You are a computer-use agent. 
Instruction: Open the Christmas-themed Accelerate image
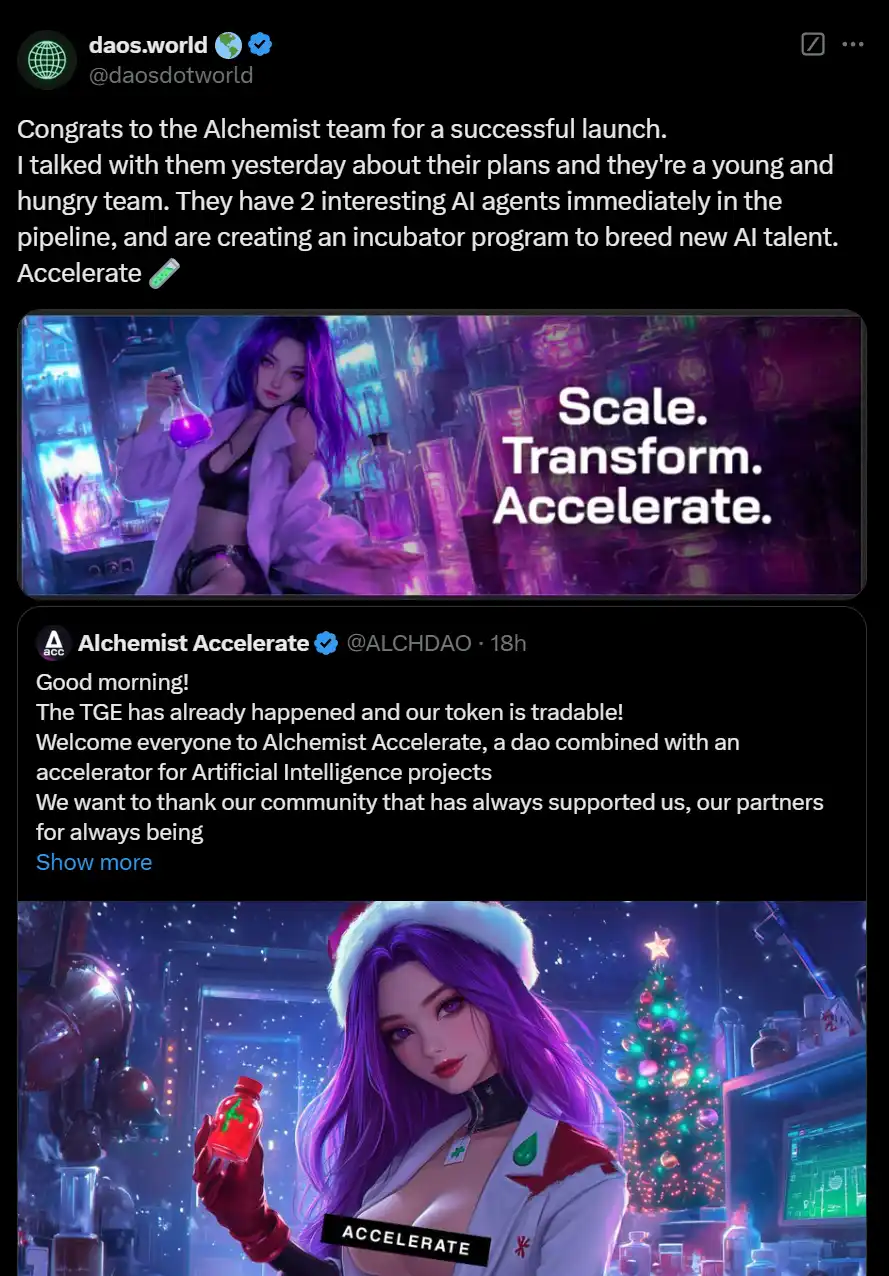click(x=441, y=1088)
